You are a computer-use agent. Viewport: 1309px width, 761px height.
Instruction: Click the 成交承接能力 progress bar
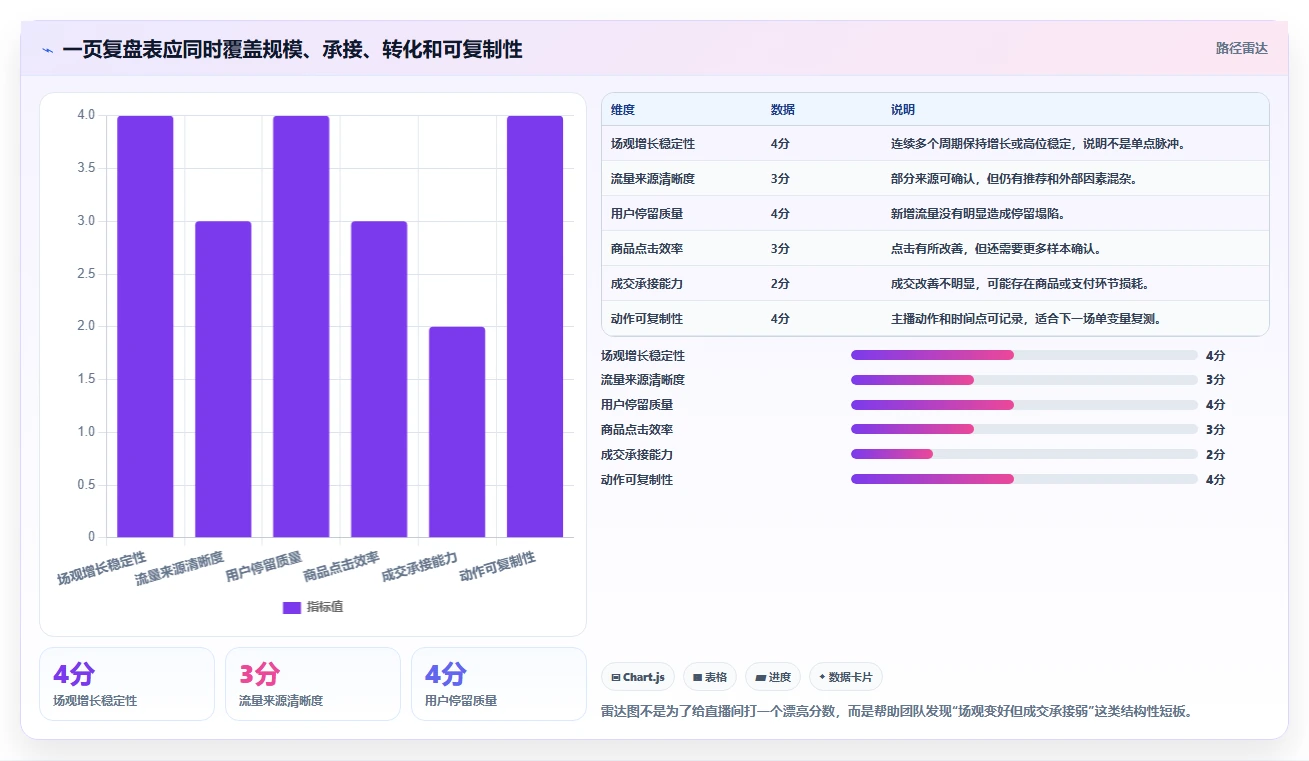pos(1024,454)
